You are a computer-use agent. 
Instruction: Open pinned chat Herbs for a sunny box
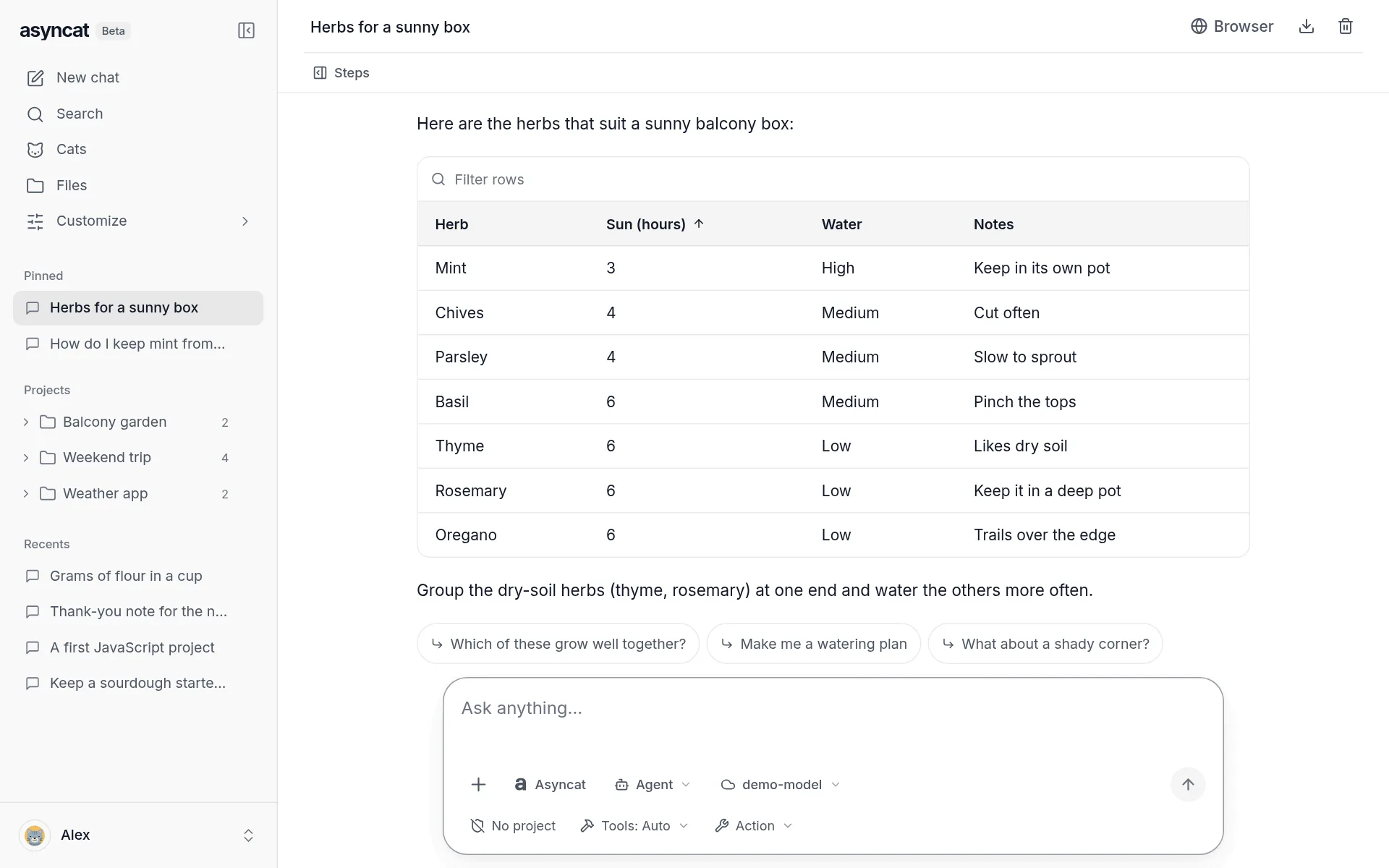pyautogui.click(x=138, y=308)
